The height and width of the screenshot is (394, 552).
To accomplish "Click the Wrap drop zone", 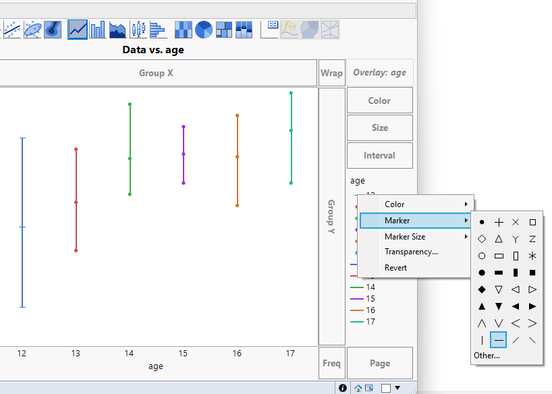I will pos(332,73).
